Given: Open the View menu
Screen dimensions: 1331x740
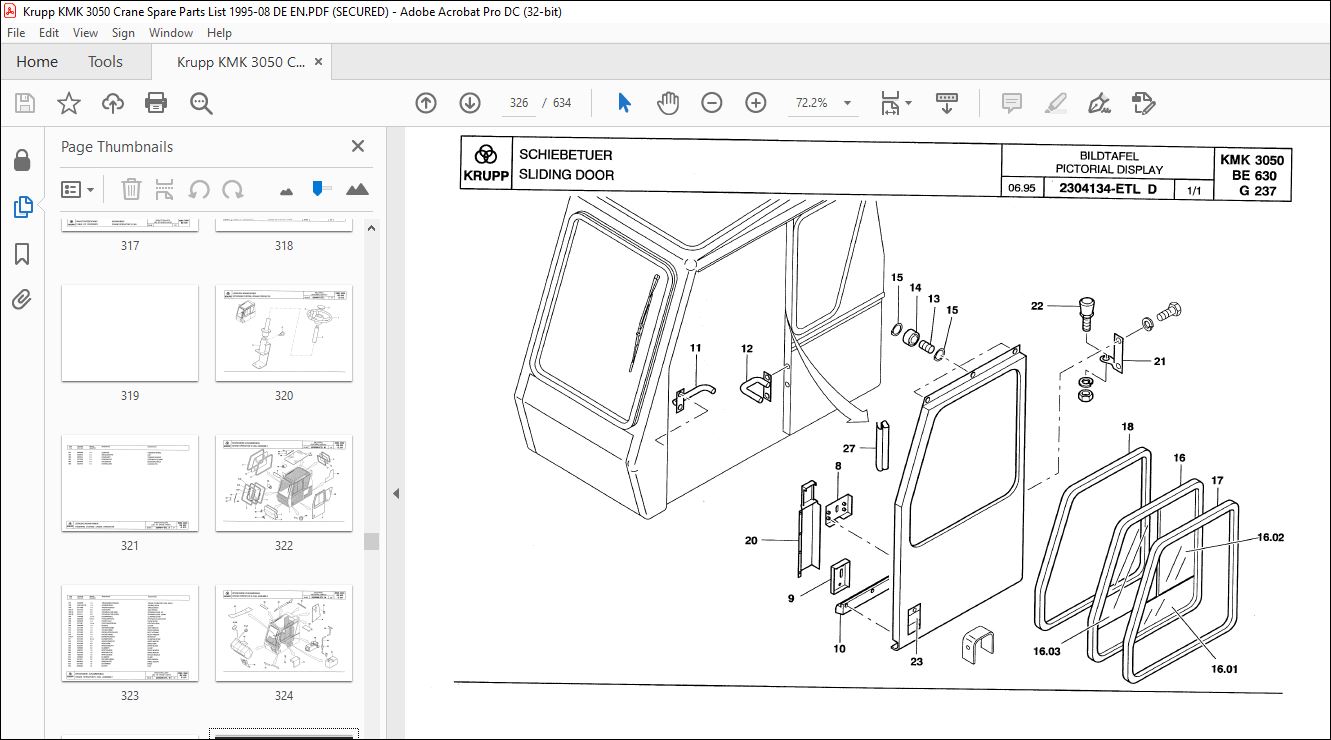Looking at the screenshot, I should [x=85, y=33].
